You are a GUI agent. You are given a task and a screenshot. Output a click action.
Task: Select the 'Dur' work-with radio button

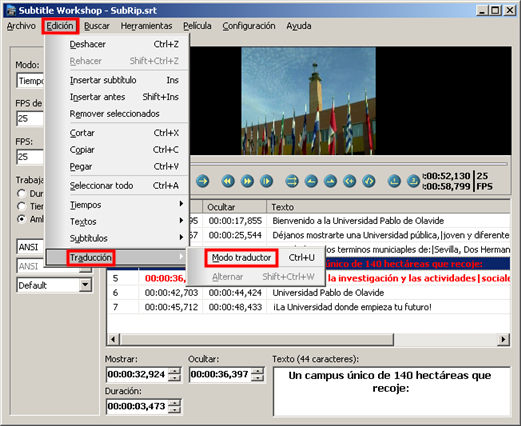(x=21, y=193)
